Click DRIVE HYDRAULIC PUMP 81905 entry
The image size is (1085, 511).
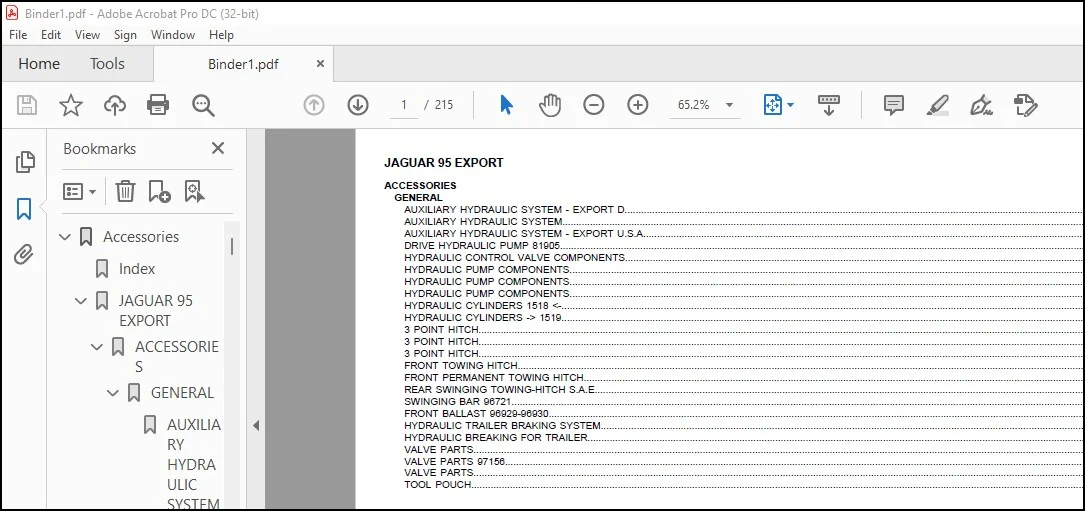point(482,245)
